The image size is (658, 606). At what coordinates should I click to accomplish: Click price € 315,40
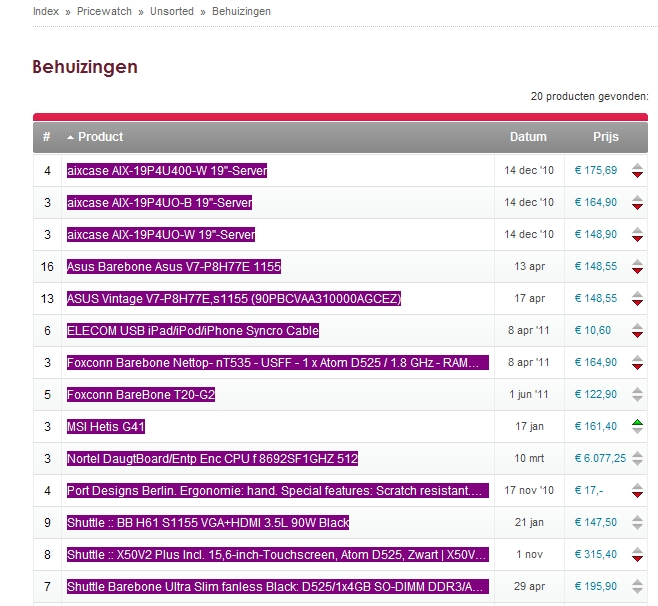pos(595,554)
